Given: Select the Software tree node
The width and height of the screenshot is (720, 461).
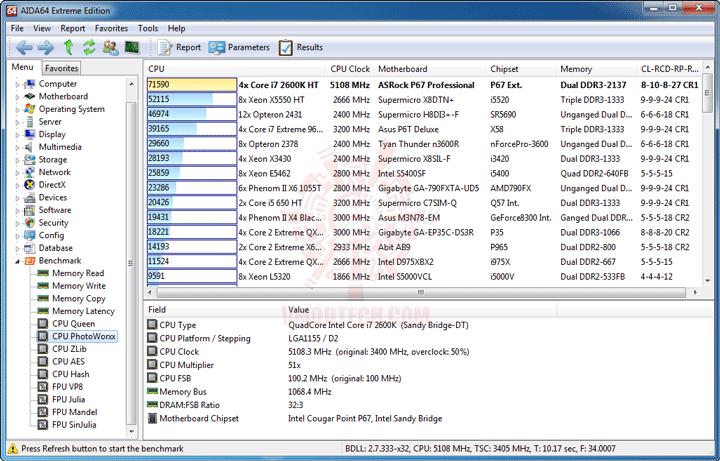Looking at the screenshot, I should (x=48, y=210).
